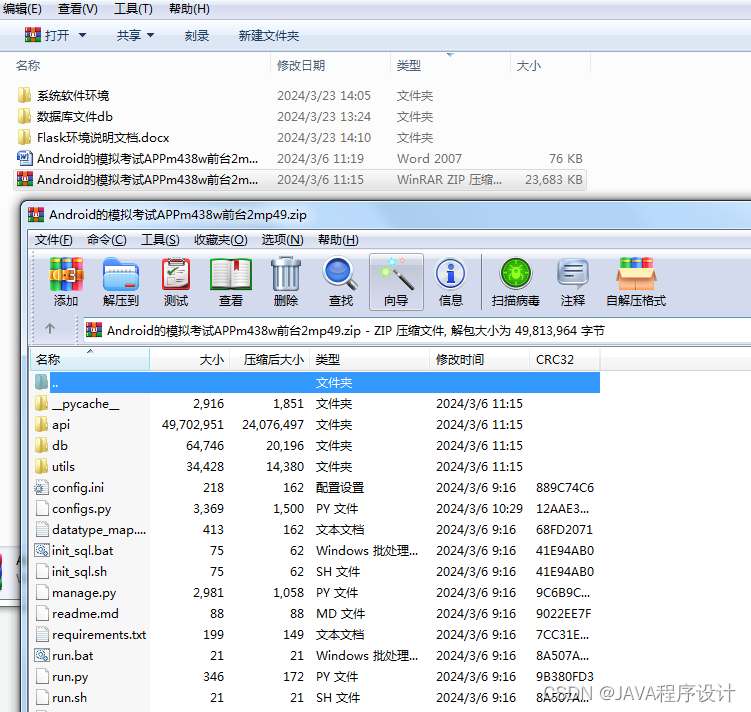This screenshot has width=751, height=712.
Task: Click the Scan Virus (扫描病毒) icon
Action: coord(516,274)
